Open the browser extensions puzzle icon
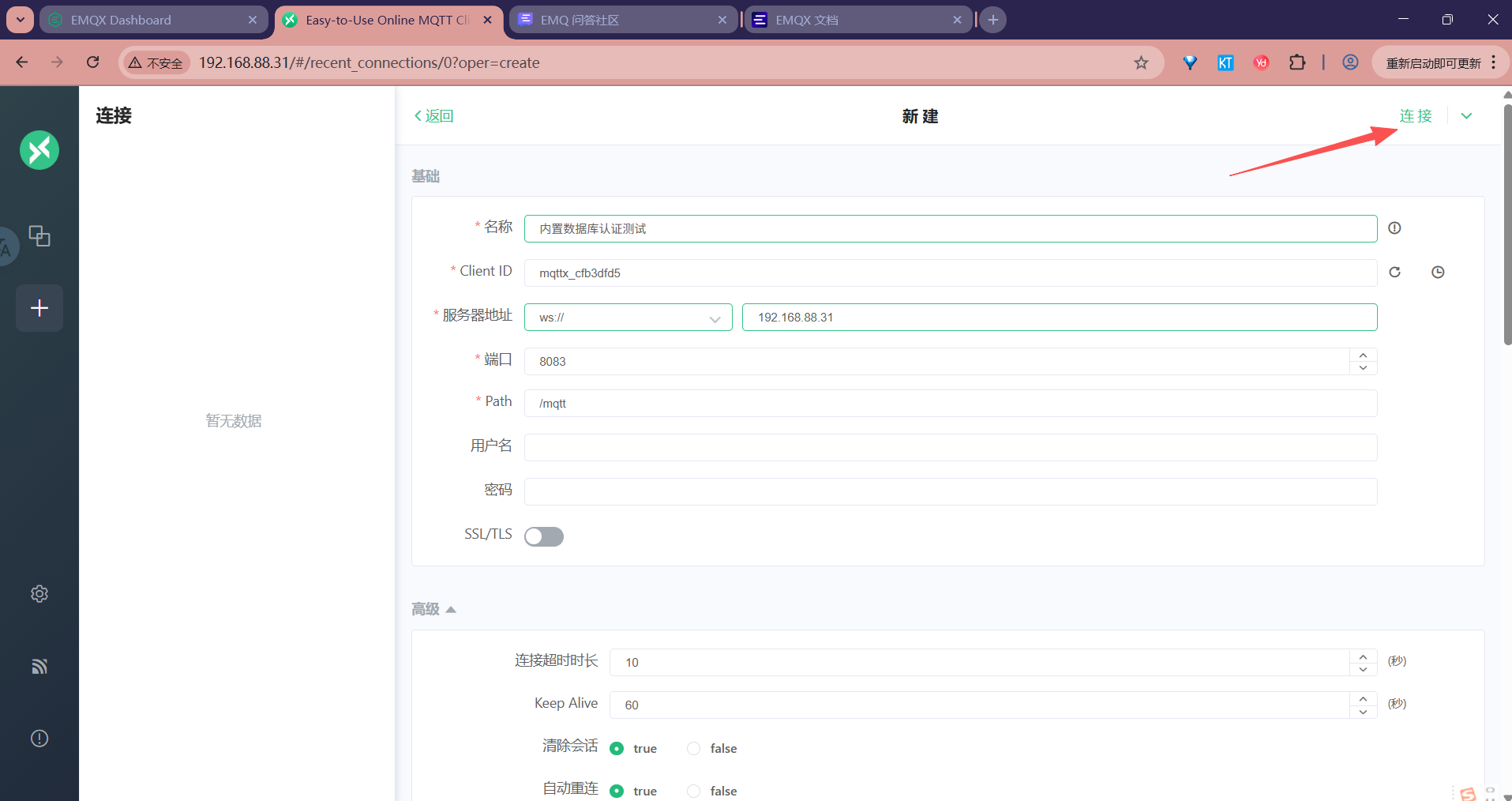This screenshot has height=801, width=1512. (x=1297, y=62)
